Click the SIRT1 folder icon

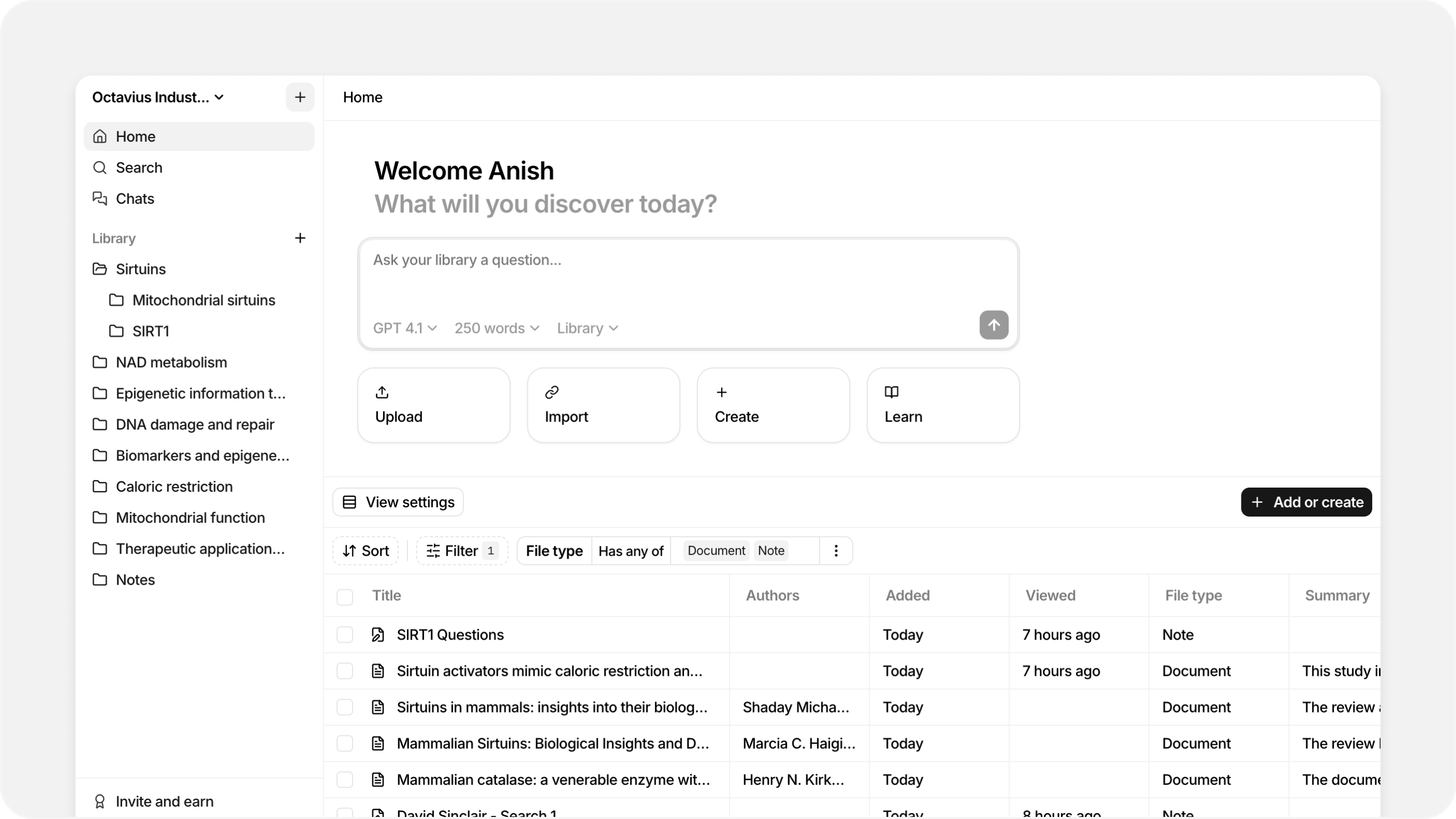116,331
